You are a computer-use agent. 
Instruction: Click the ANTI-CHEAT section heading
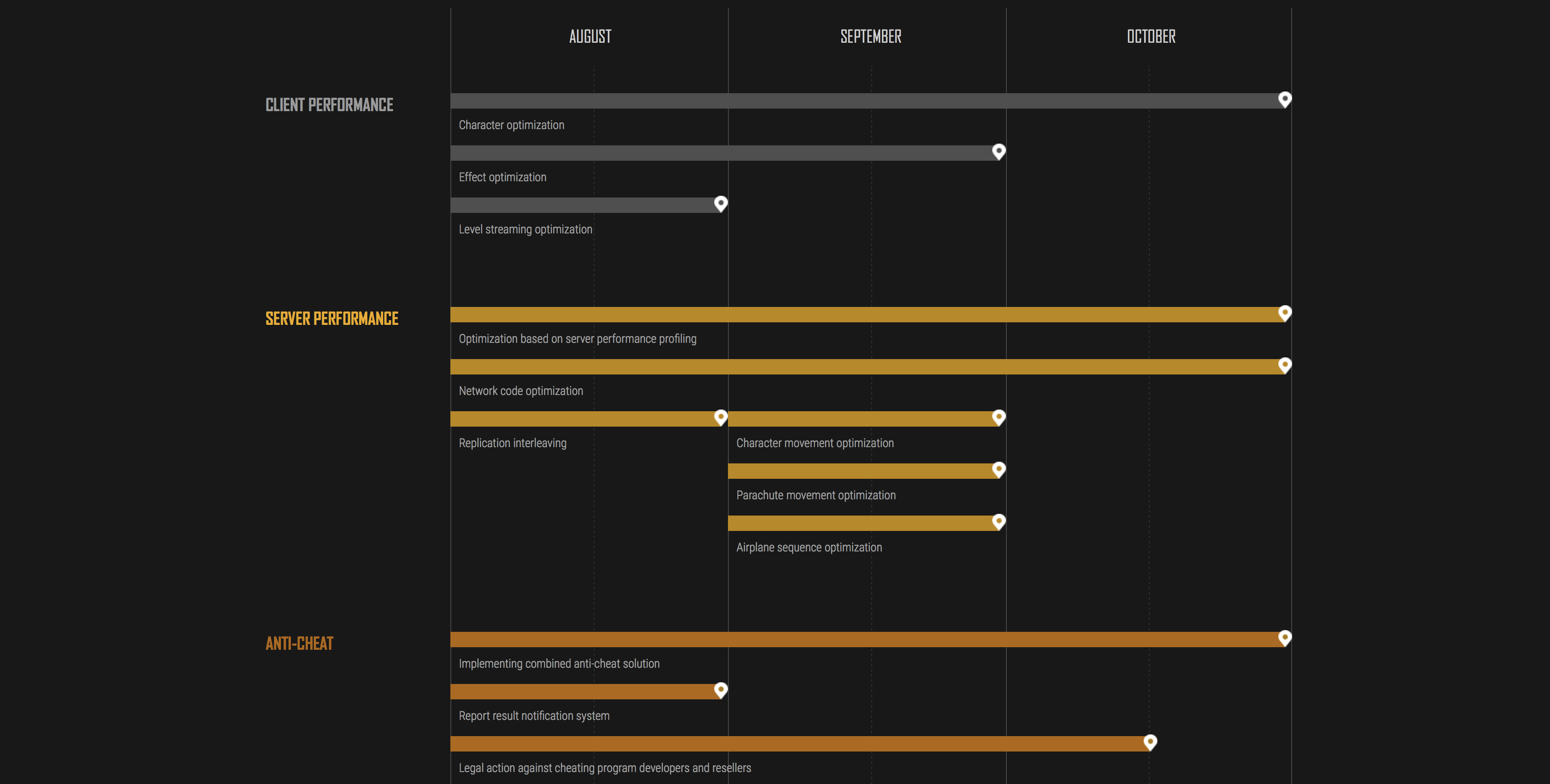click(x=299, y=644)
